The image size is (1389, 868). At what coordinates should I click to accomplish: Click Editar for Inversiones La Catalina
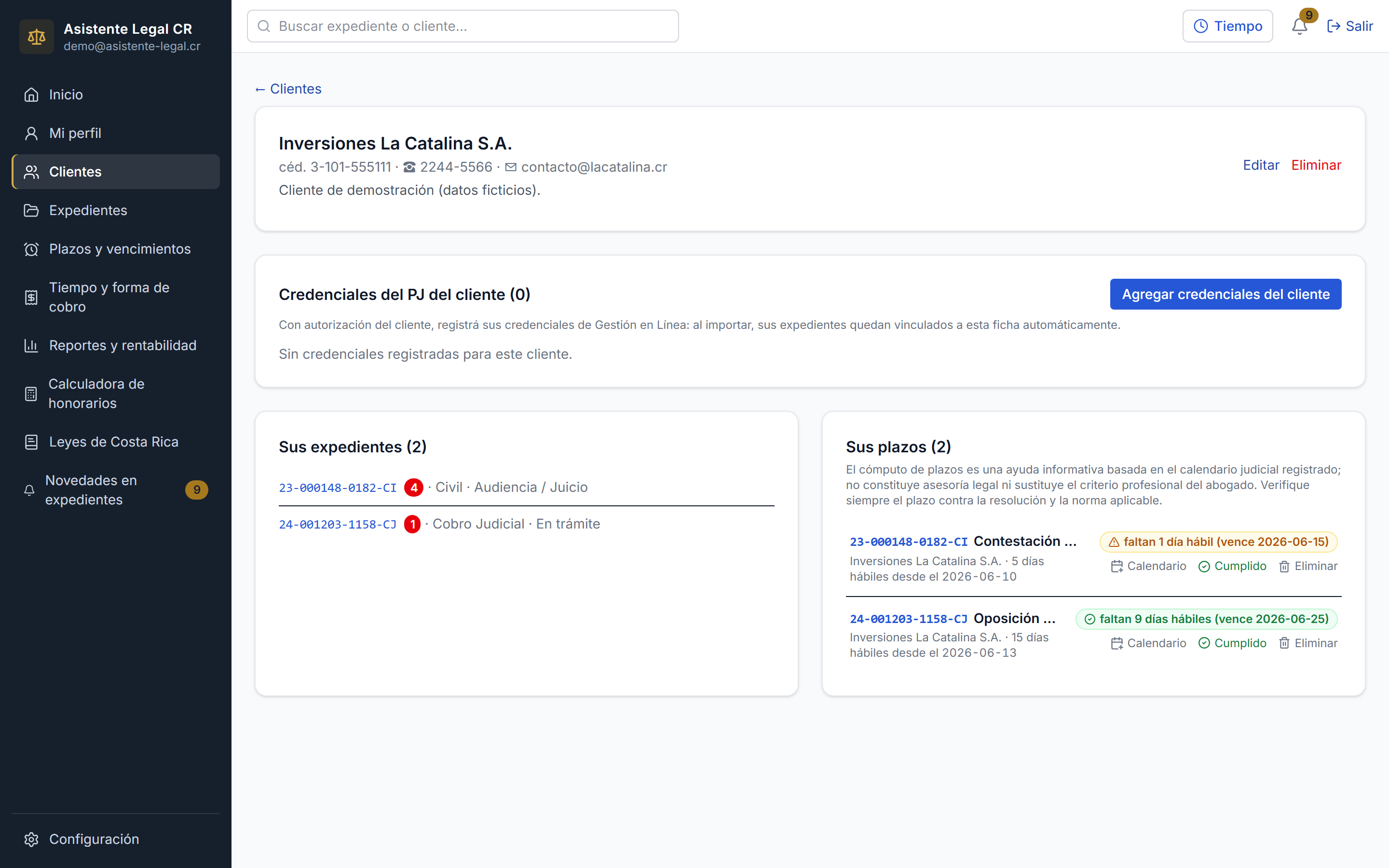[x=1261, y=165]
